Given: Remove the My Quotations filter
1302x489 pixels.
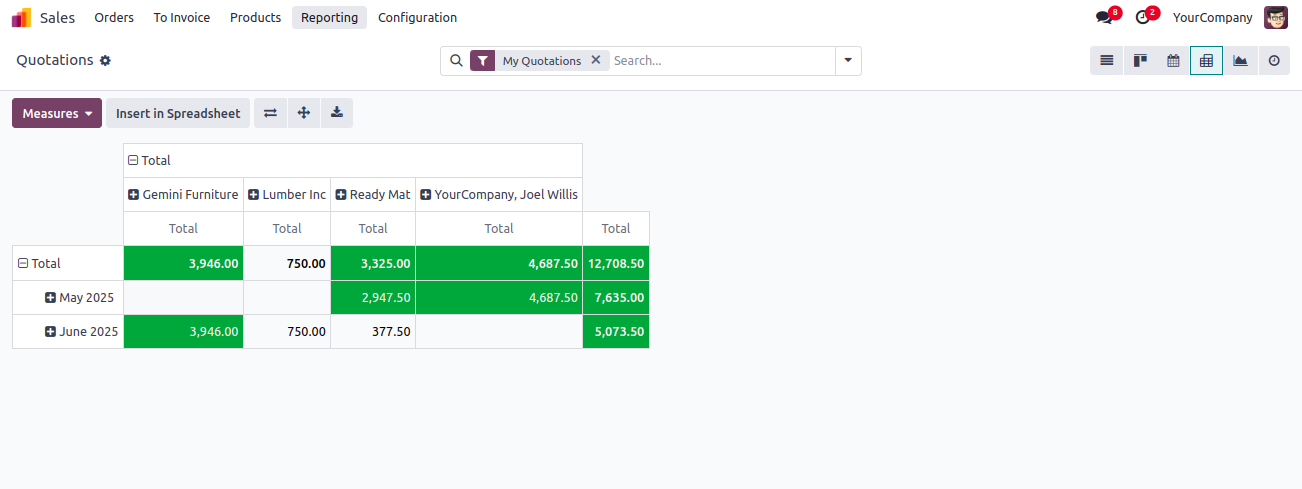Looking at the screenshot, I should (596, 60).
